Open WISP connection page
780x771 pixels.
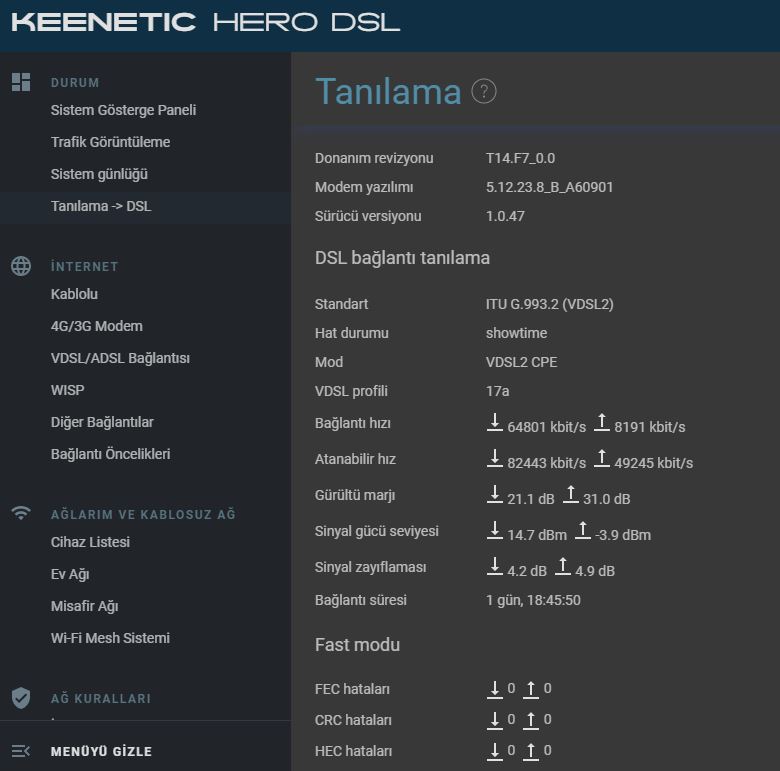[x=68, y=390]
